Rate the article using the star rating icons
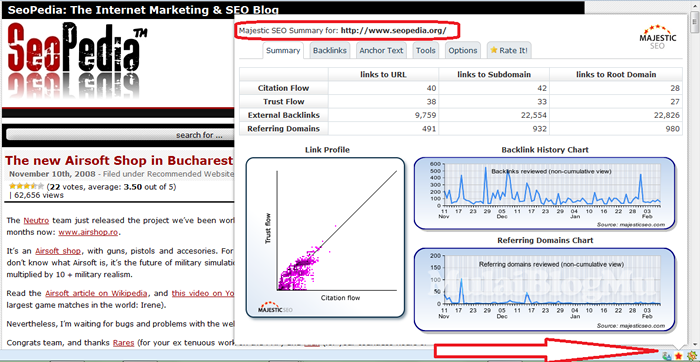 coord(26,187)
